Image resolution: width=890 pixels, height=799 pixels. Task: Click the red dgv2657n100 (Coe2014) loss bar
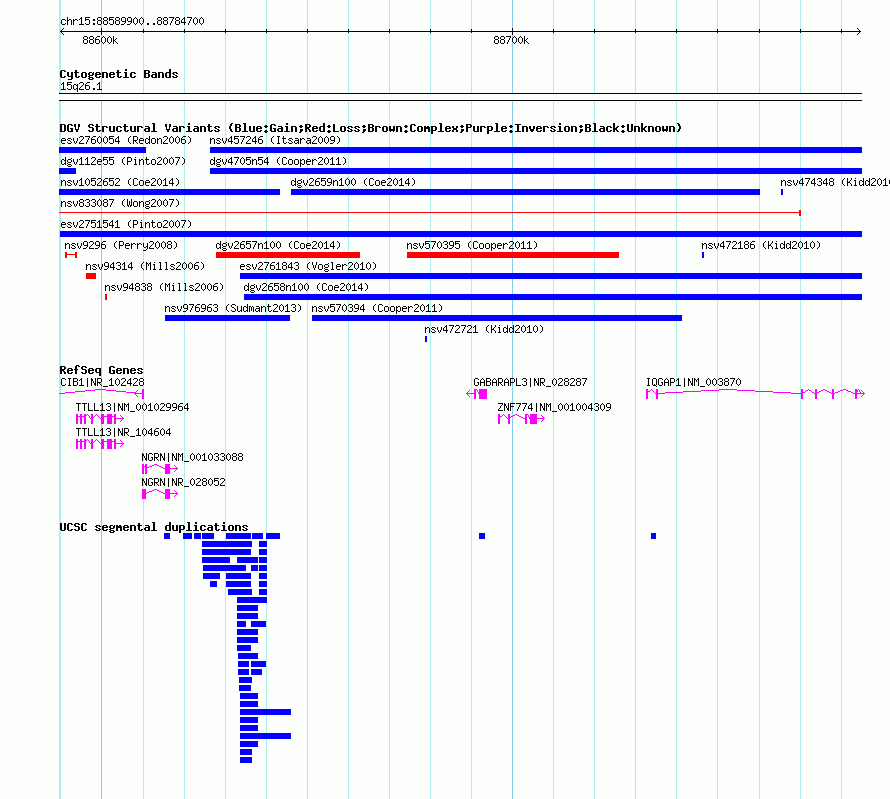288,255
